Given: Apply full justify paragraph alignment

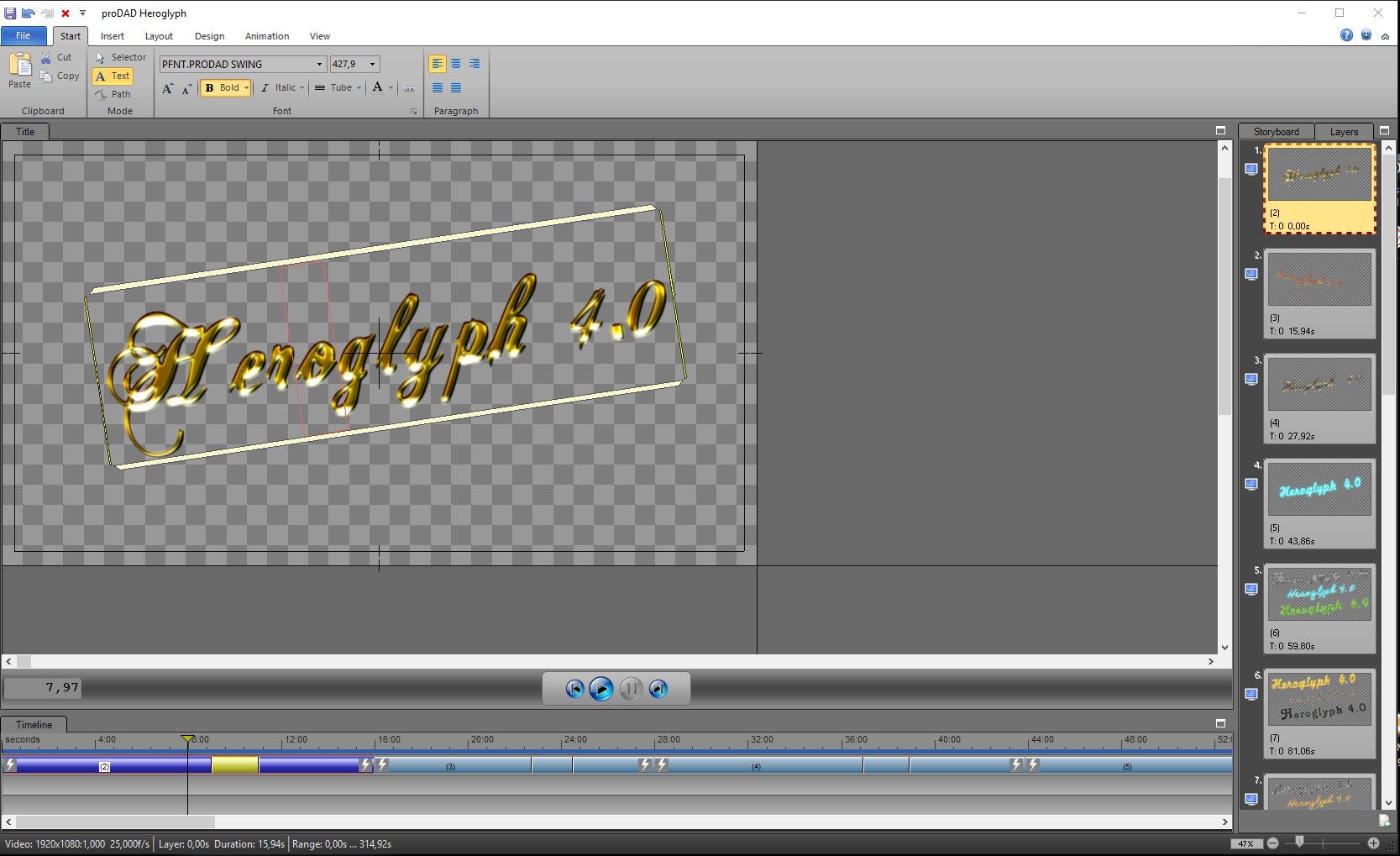Looking at the screenshot, I should pos(456,87).
